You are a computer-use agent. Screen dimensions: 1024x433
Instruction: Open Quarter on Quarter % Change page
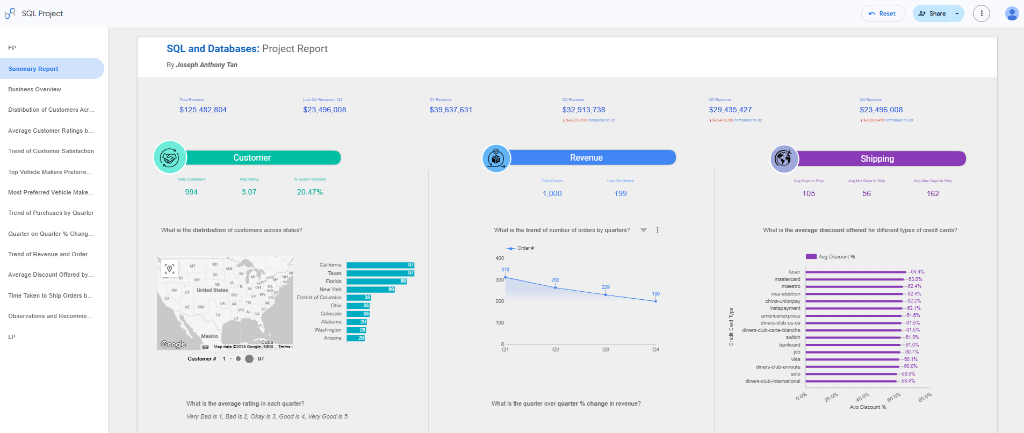[52, 234]
